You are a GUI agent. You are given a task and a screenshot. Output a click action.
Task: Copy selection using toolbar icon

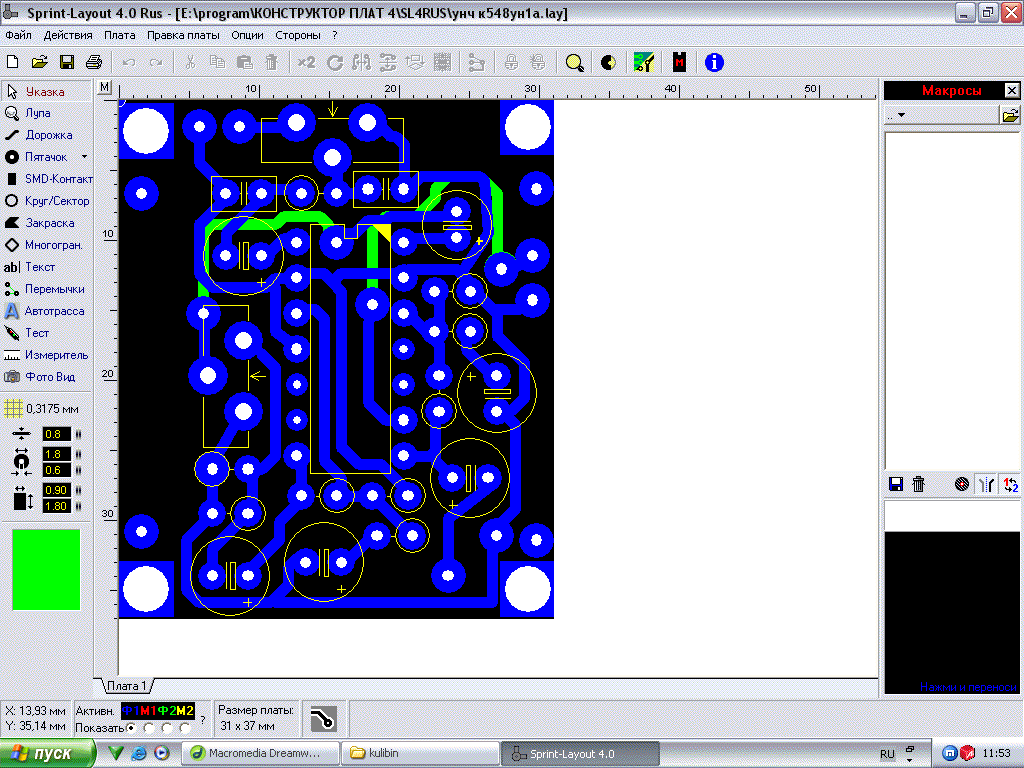[217, 62]
